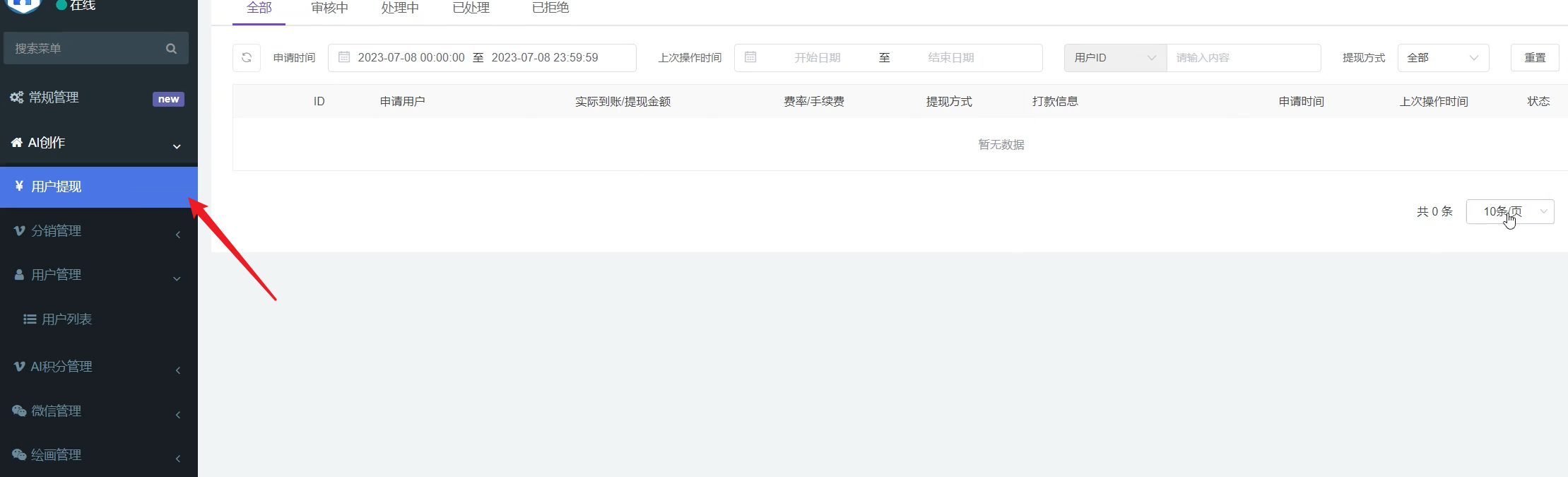Switch to the 已拒绝 tab
Image resolution: width=1568 pixels, height=477 pixels.
click(x=550, y=8)
